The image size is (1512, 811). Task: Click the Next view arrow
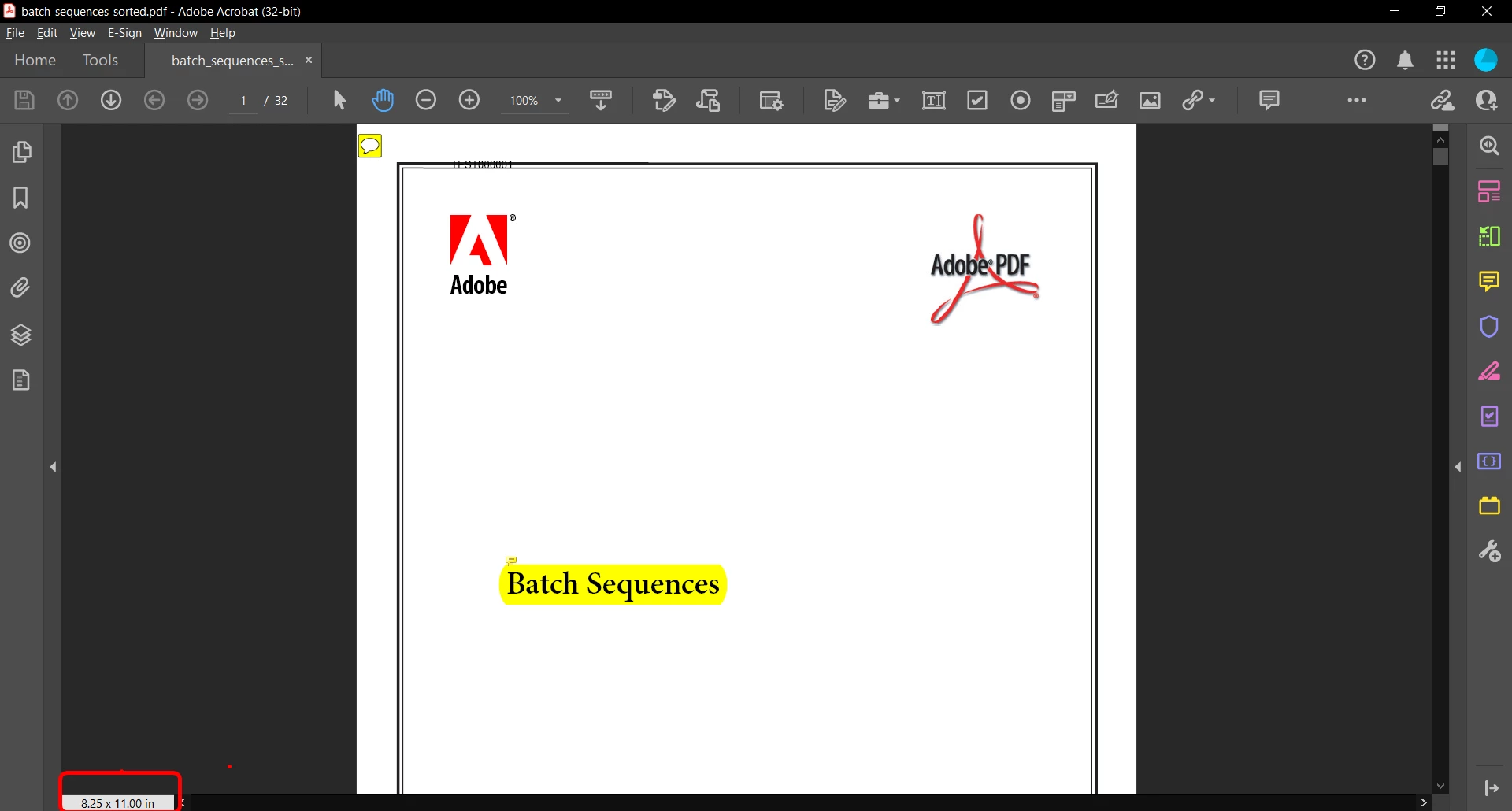tap(198, 101)
